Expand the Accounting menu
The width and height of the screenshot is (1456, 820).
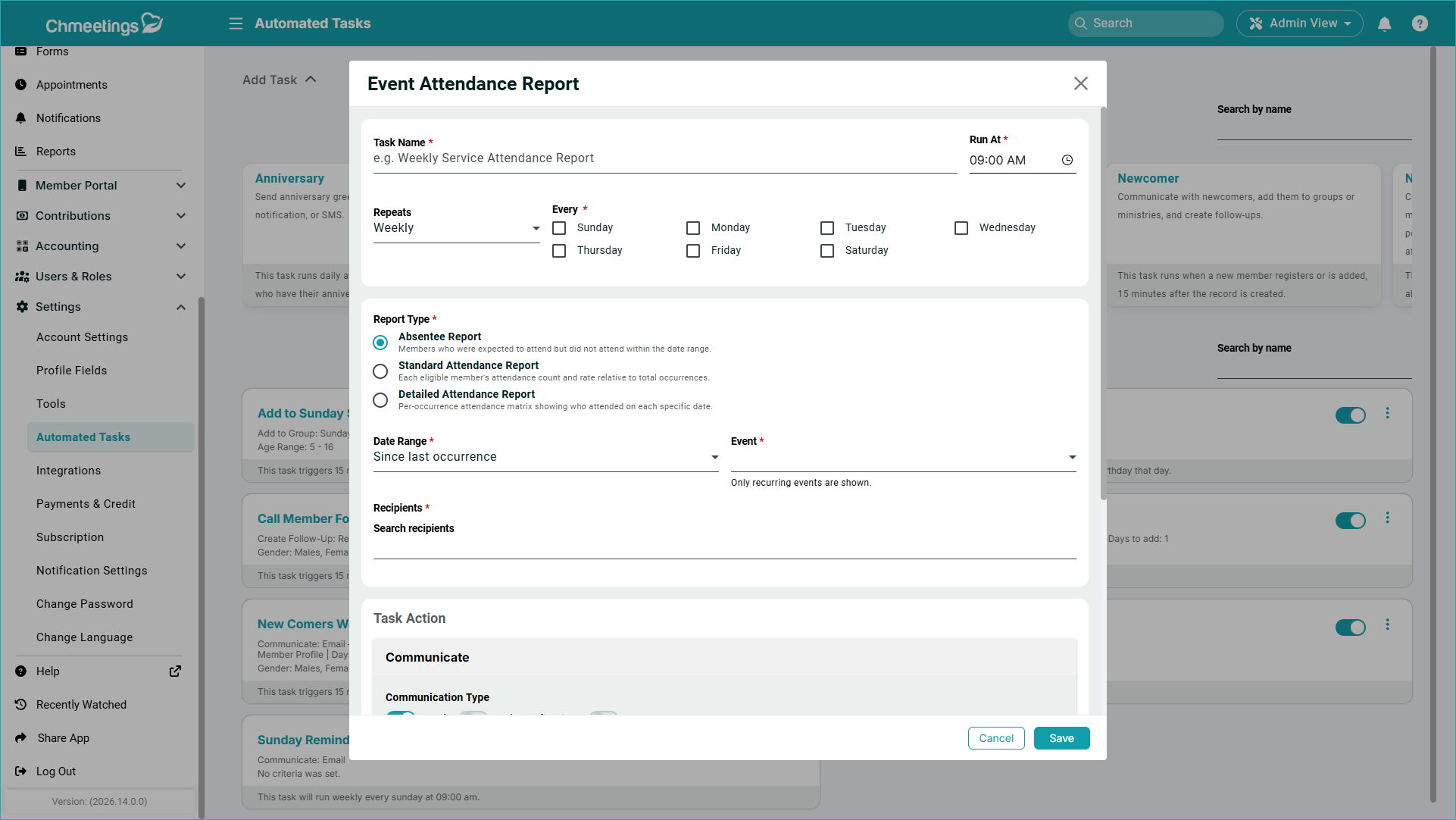[x=180, y=246]
